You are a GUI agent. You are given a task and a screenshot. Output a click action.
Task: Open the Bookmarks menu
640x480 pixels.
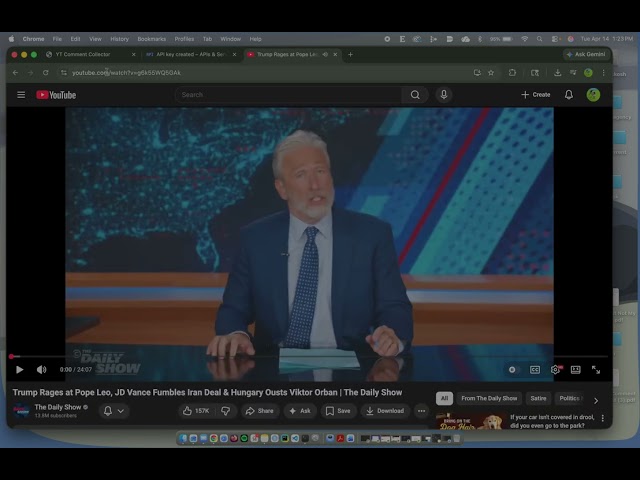click(151, 39)
